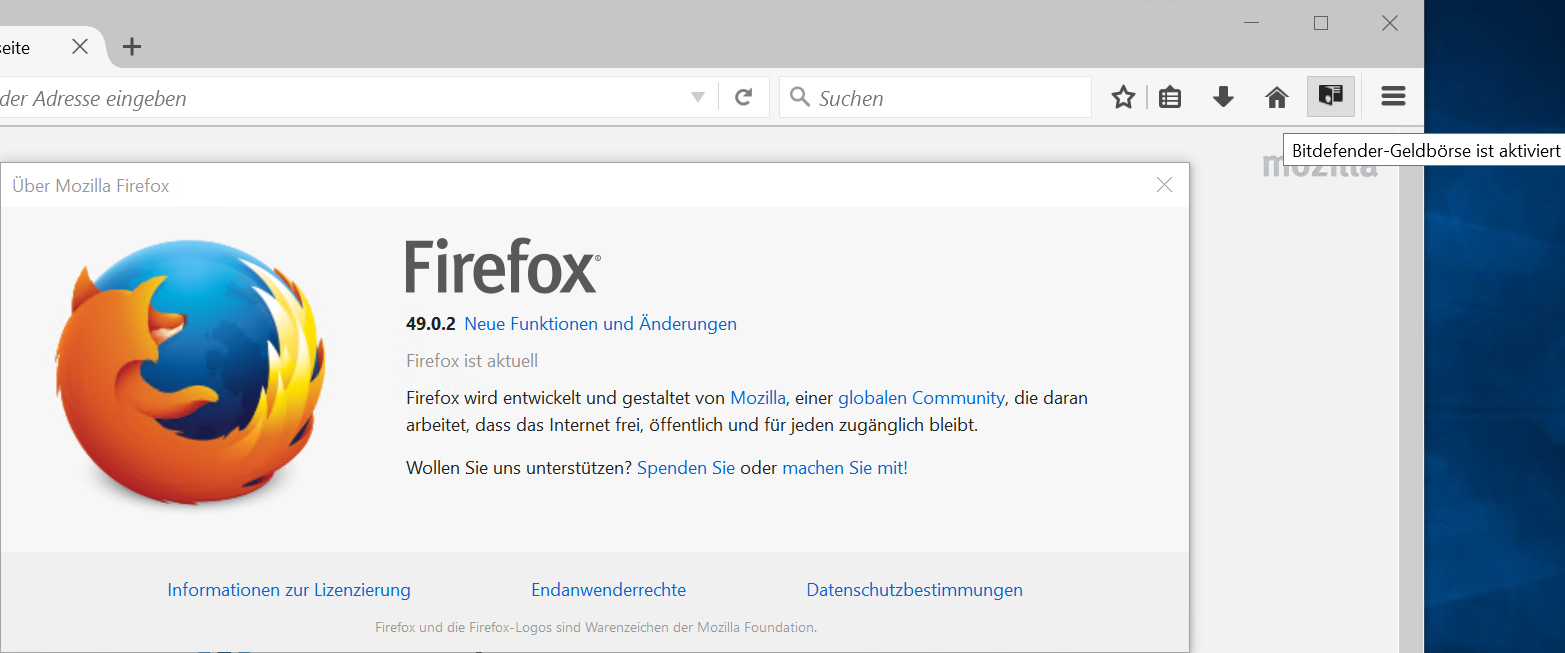Open Informationen zur Lizenzierung
The height and width of the screenshot is (653, 1565).
tap(289, 590)
